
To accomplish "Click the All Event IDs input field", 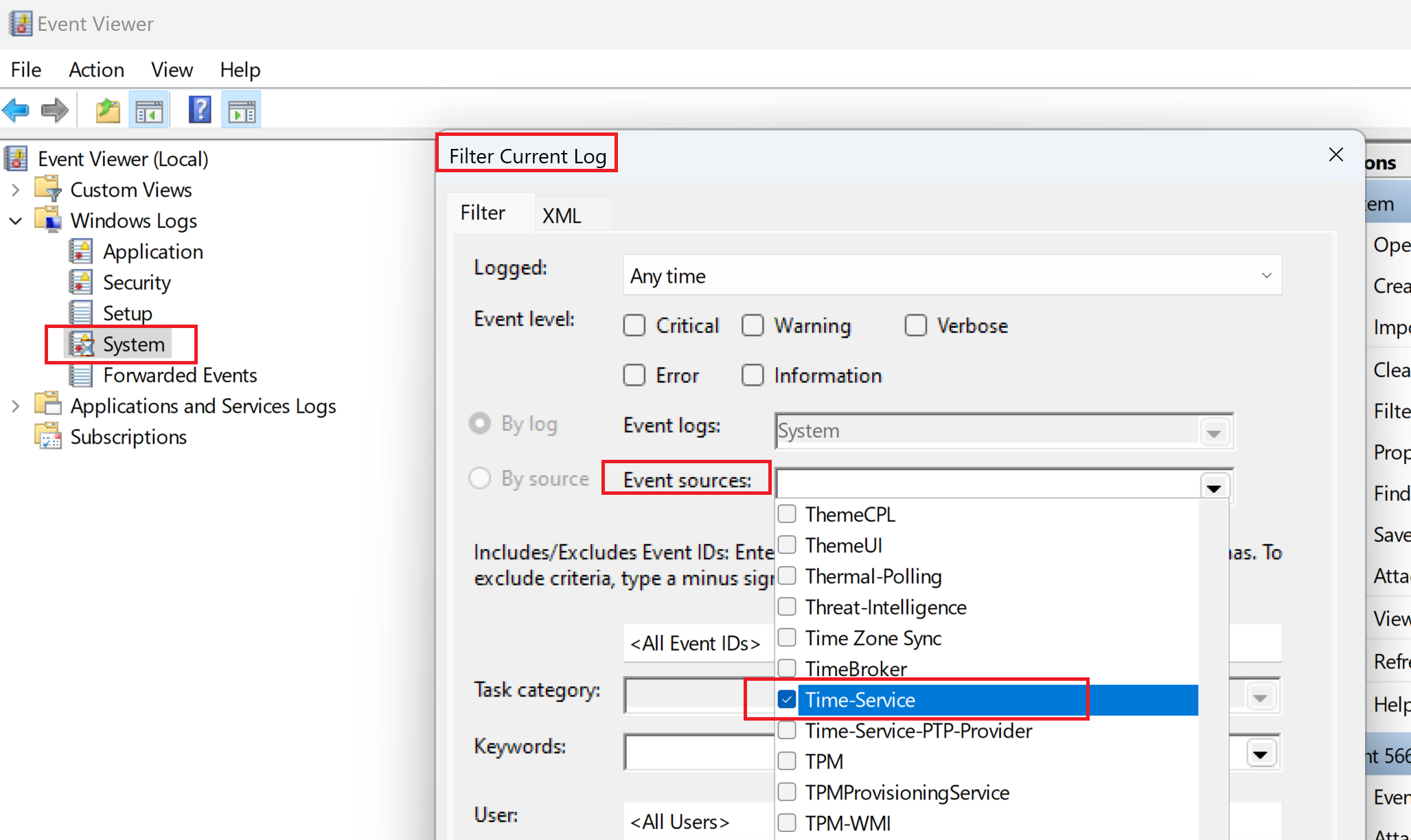I will [695, 643].
